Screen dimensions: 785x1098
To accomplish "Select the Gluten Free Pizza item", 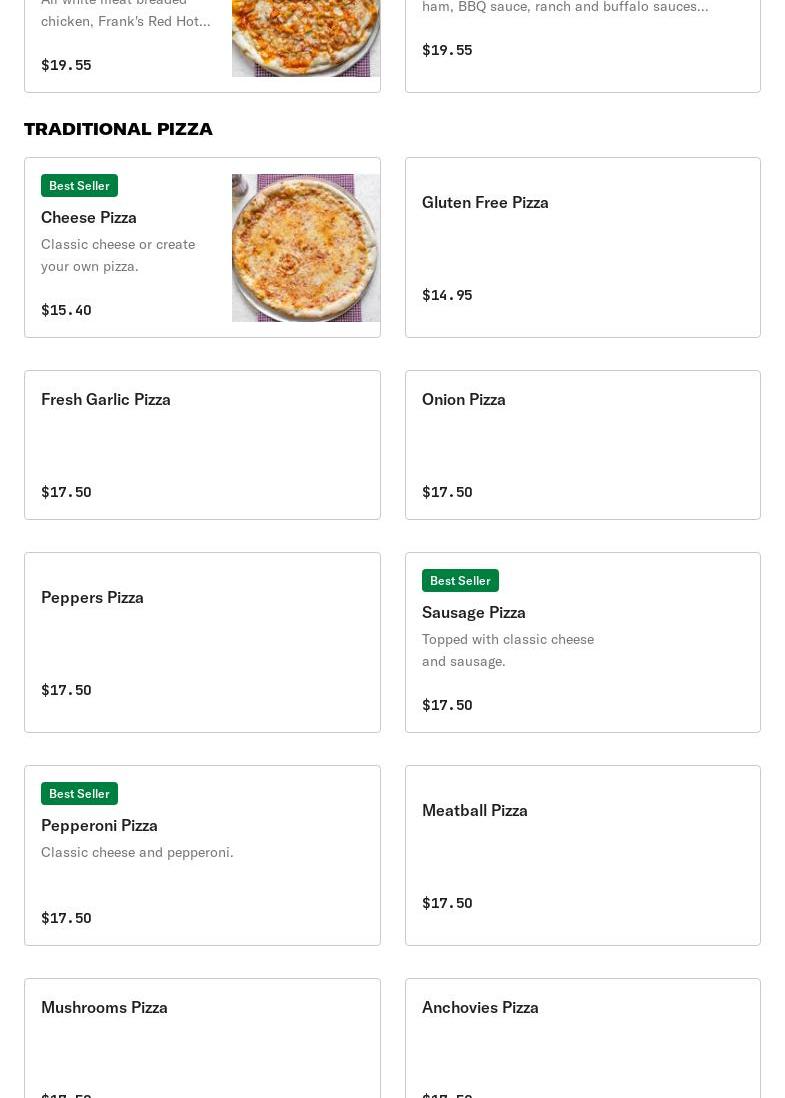I will [485, 202].
